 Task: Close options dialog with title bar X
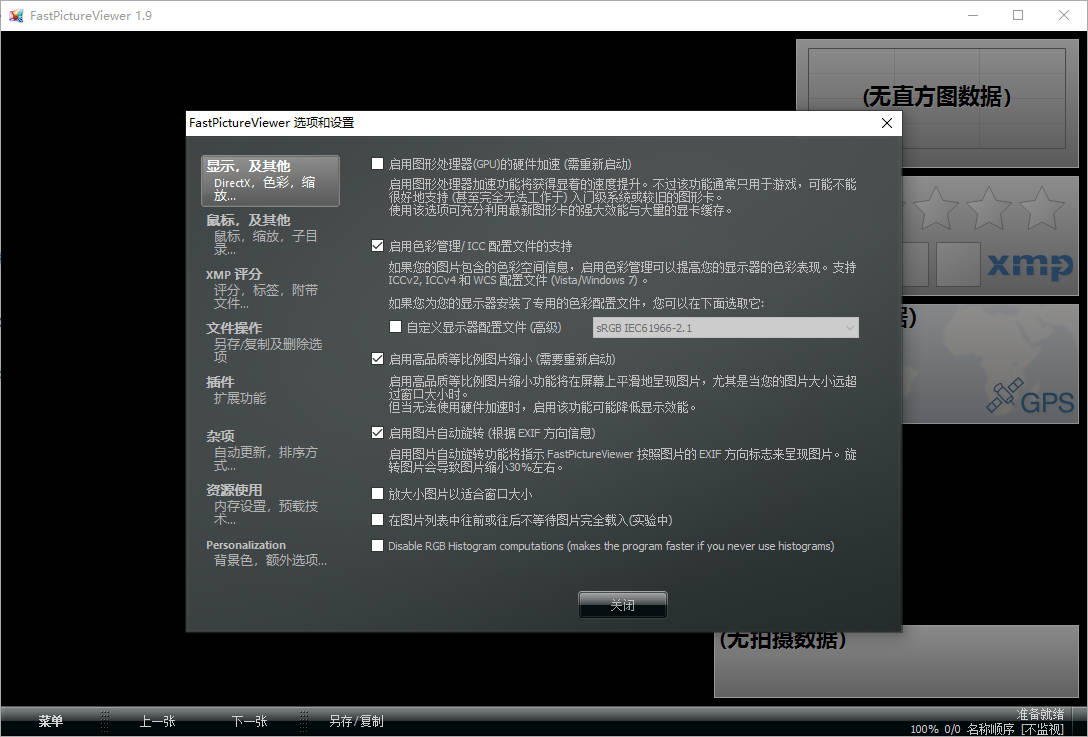[886, 123]
